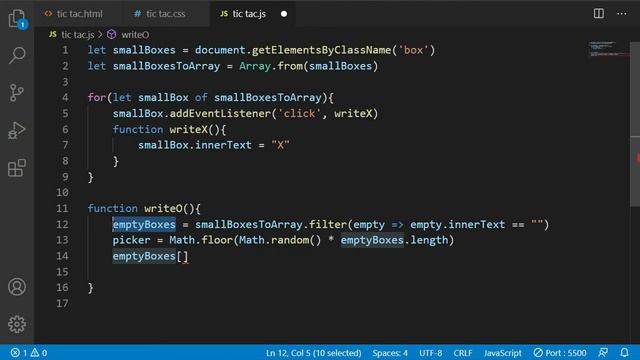The image size is (640, 360).
Task: Open notifications bell in status bar
Action: click(x=624, y=353)
